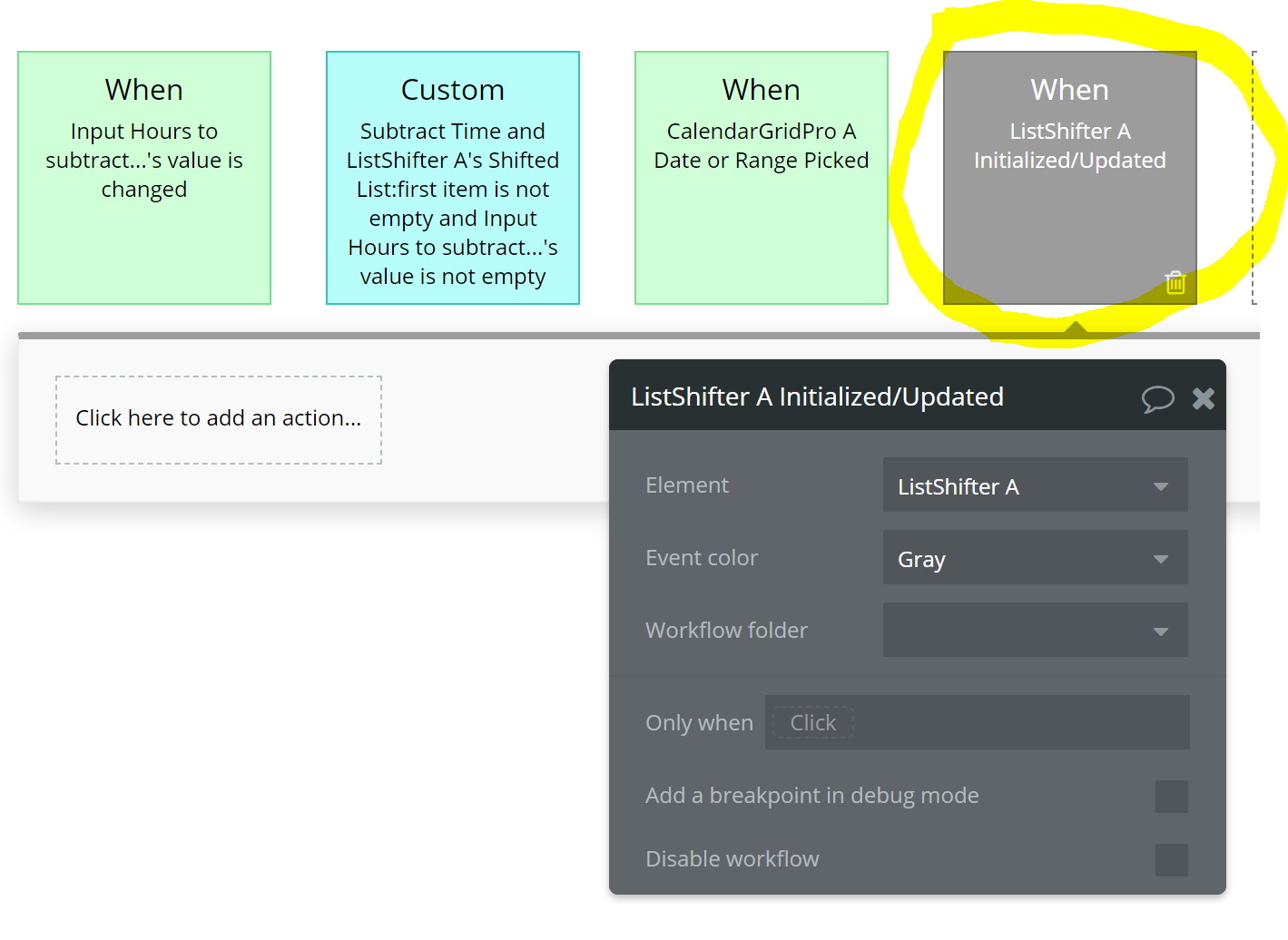1288x940 pixels.
Task: Click the Gray dropdown chevron arrow
Action: click(1161, 559)
